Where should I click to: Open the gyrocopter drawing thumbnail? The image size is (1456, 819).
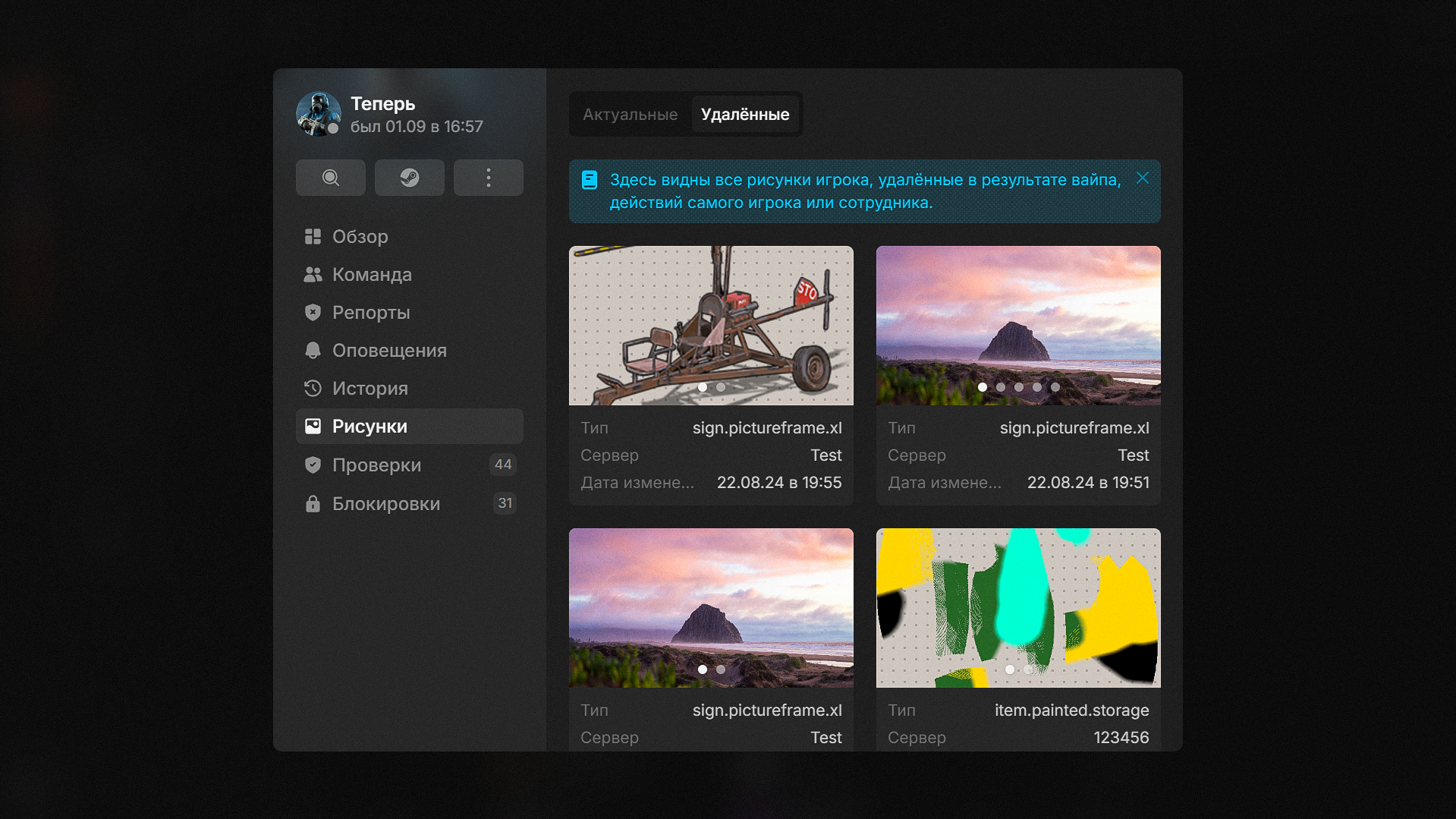[711, 326]
